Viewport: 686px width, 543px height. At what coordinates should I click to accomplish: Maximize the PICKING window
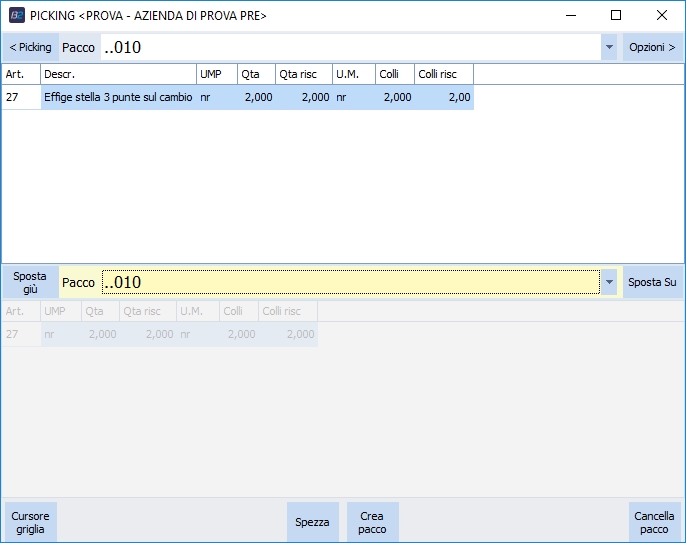click(616, 15)
